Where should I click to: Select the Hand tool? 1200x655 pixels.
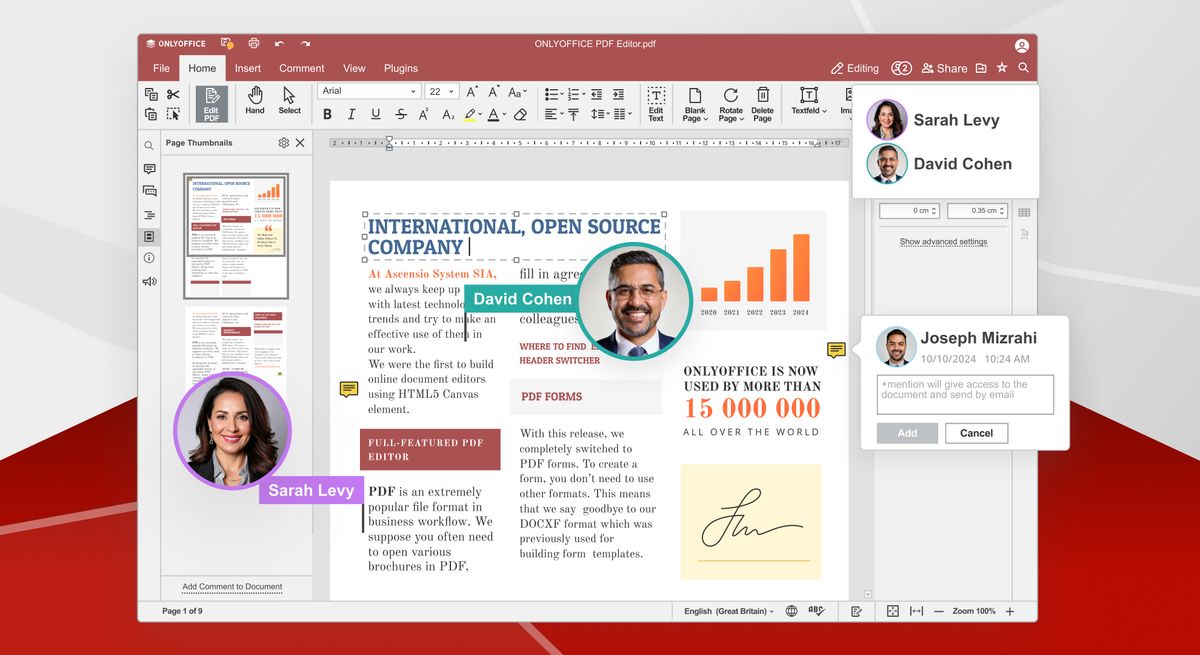255,100
